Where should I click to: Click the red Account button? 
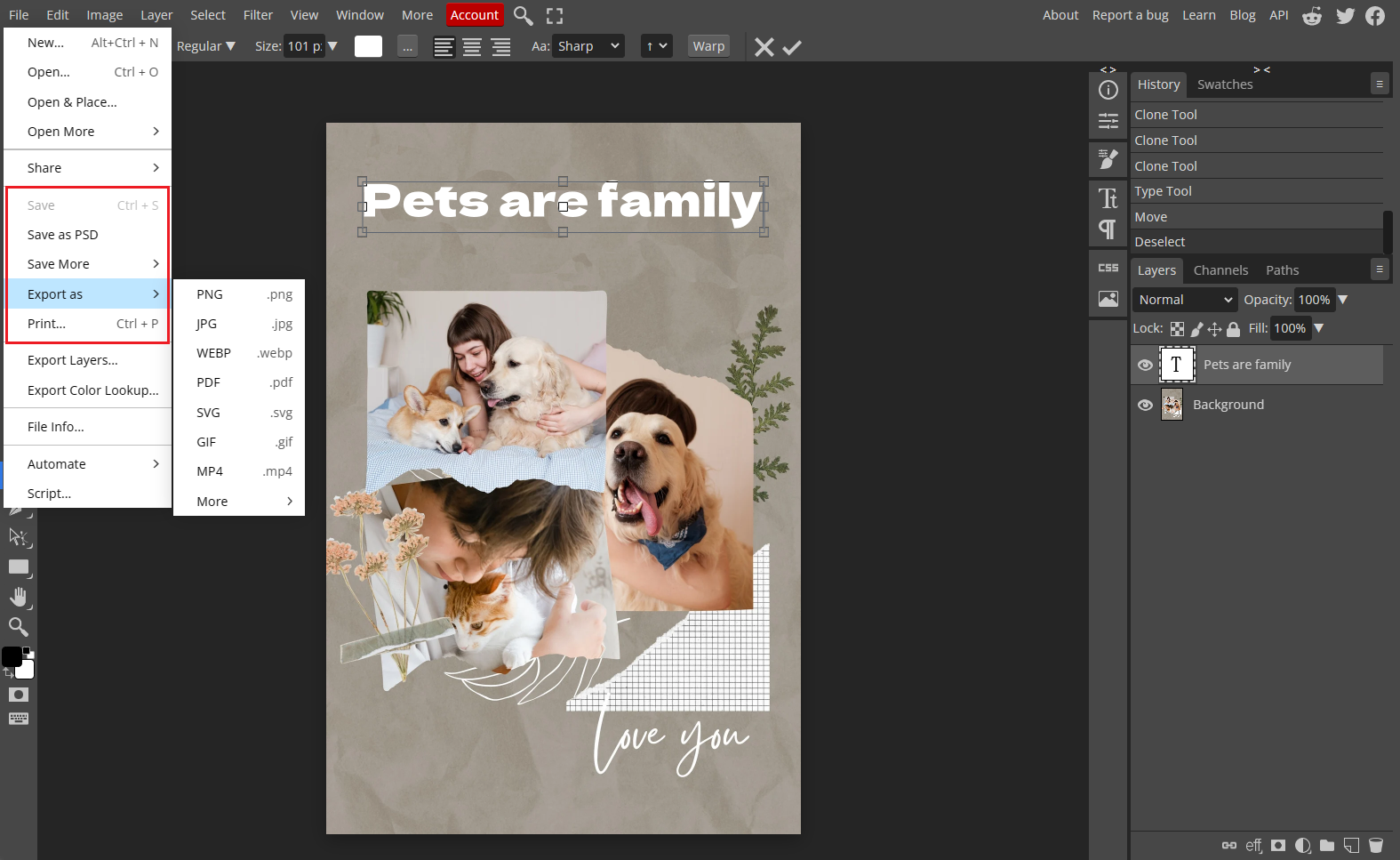click(474, 15)
